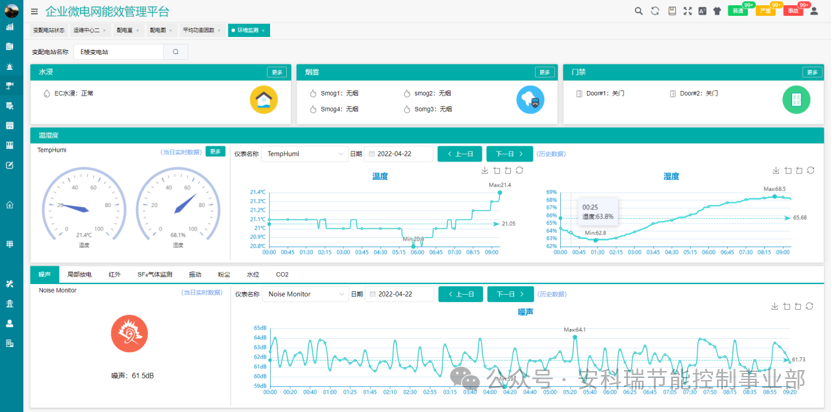Select the 噪声 sensor tab
Image resolution: width=832 pixels, height=412 pixels.
tap(45, 274)
